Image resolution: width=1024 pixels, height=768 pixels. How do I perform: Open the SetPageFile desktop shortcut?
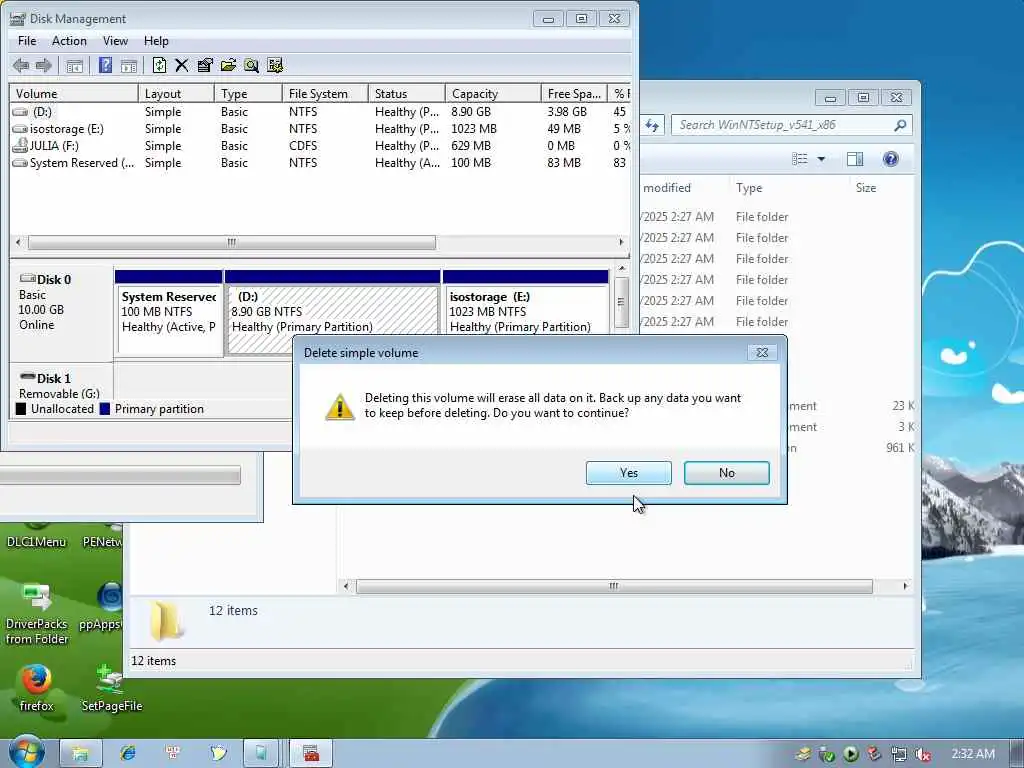coord(112,688)
